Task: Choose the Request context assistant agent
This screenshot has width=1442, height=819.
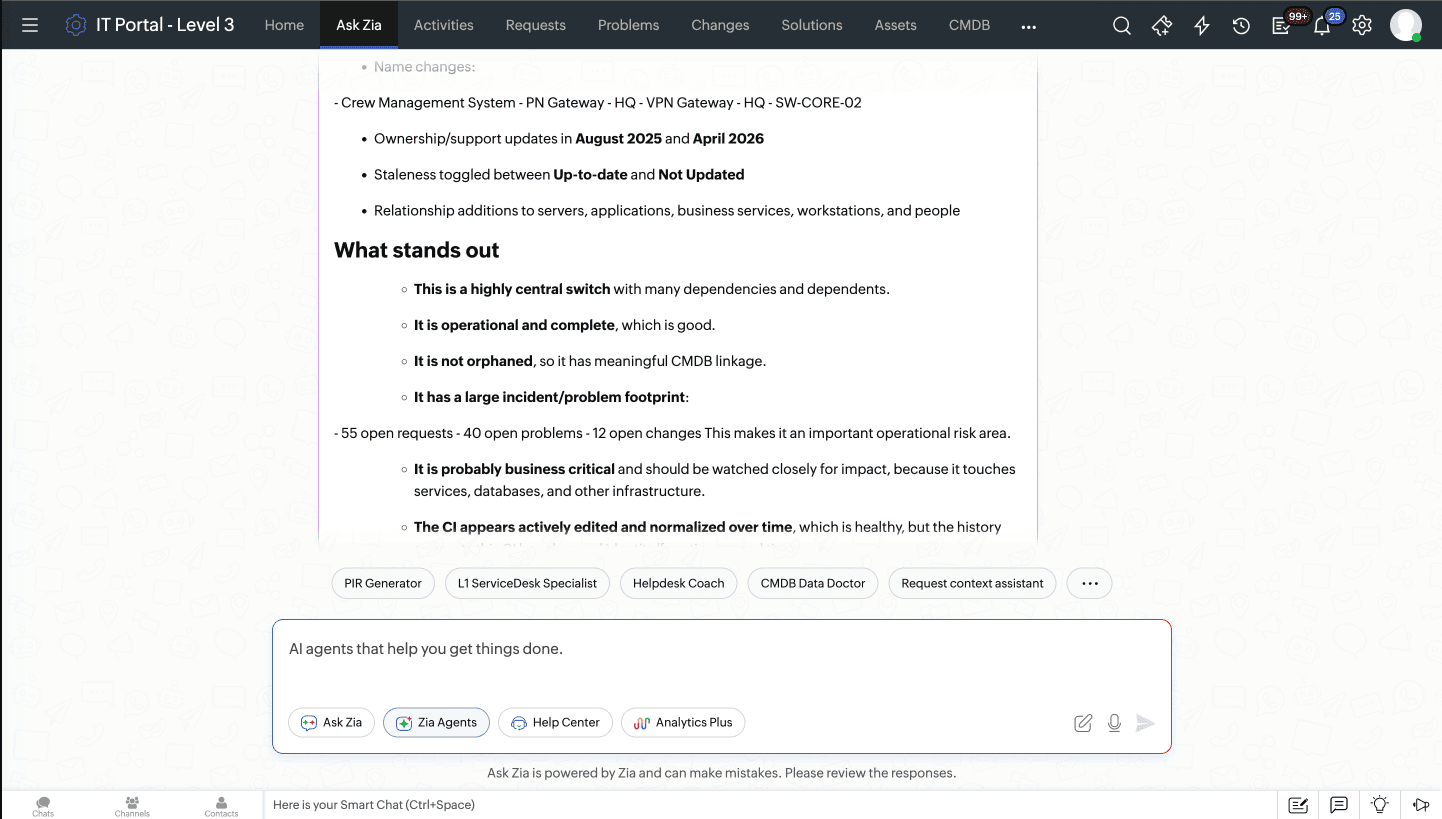Action: point(972,583)
